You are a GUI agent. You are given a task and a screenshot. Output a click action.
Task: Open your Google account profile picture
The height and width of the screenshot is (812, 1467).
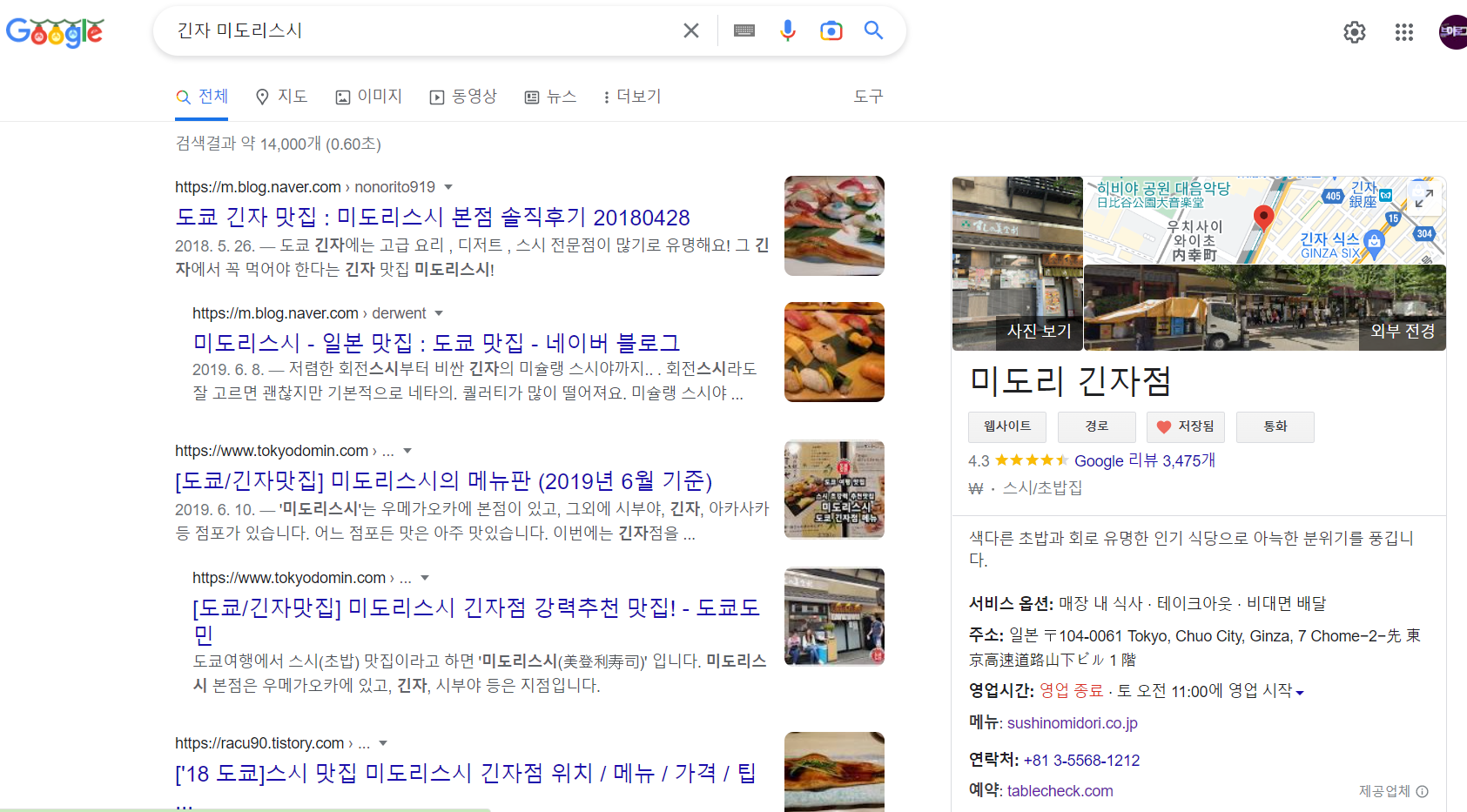point(1452,32)
